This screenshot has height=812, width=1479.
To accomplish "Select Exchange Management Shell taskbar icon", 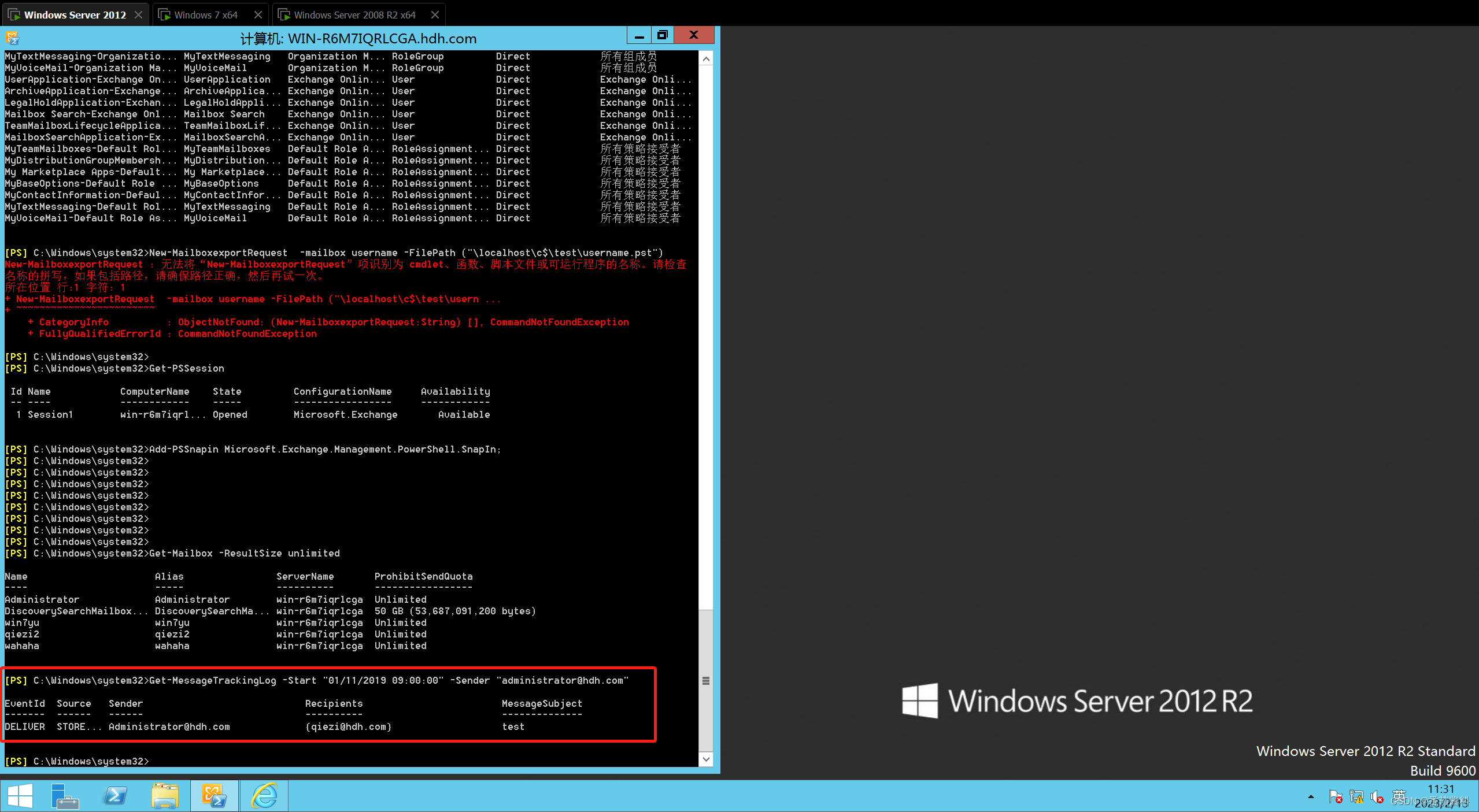I will [x=214, y=796].
